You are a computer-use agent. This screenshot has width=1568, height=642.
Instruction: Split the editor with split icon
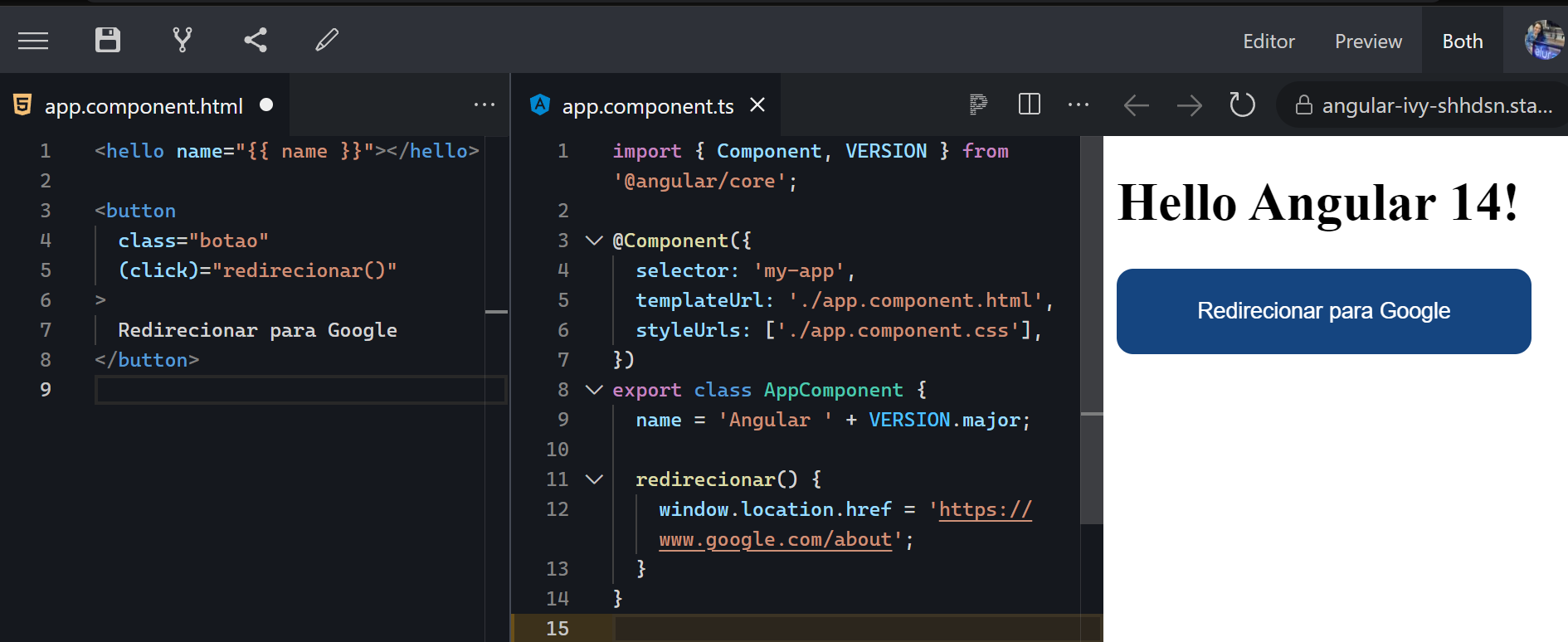[x=1030, y=104]
